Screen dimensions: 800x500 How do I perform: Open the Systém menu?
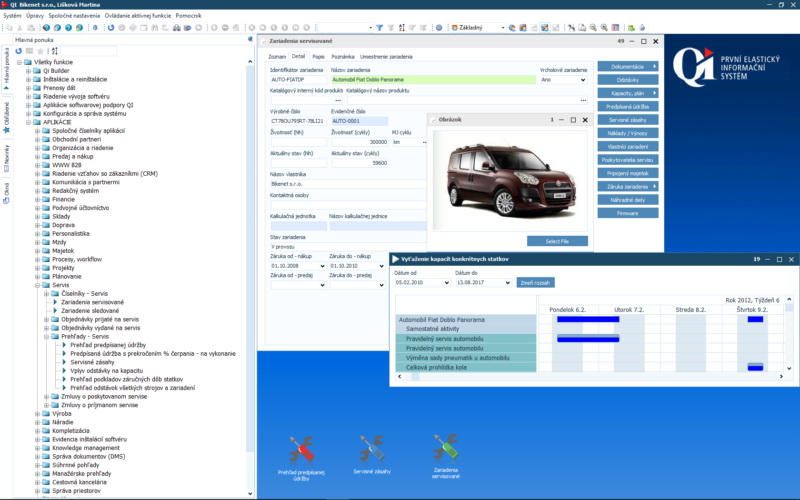(12, 16)
